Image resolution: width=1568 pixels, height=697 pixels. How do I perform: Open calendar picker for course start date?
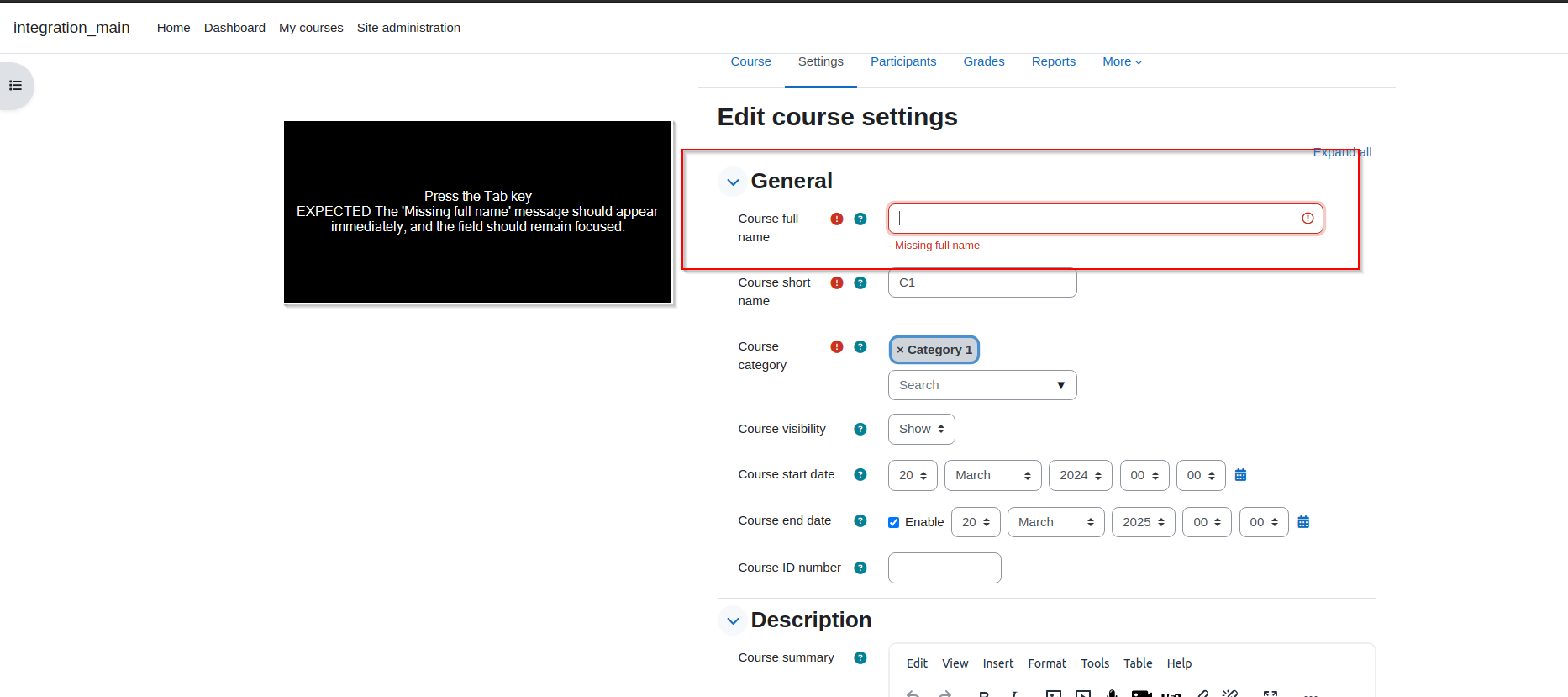click(x=1240, y=475)
